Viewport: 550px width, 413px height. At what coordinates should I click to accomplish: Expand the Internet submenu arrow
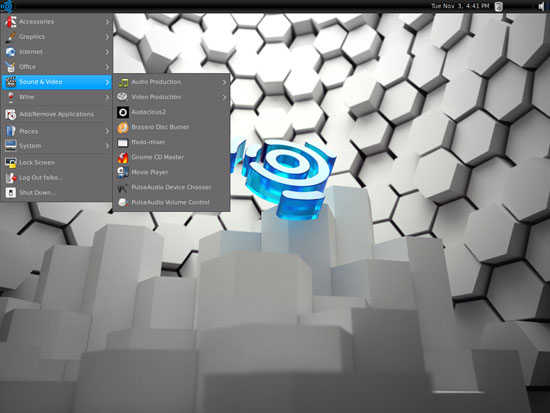(107, 52)
